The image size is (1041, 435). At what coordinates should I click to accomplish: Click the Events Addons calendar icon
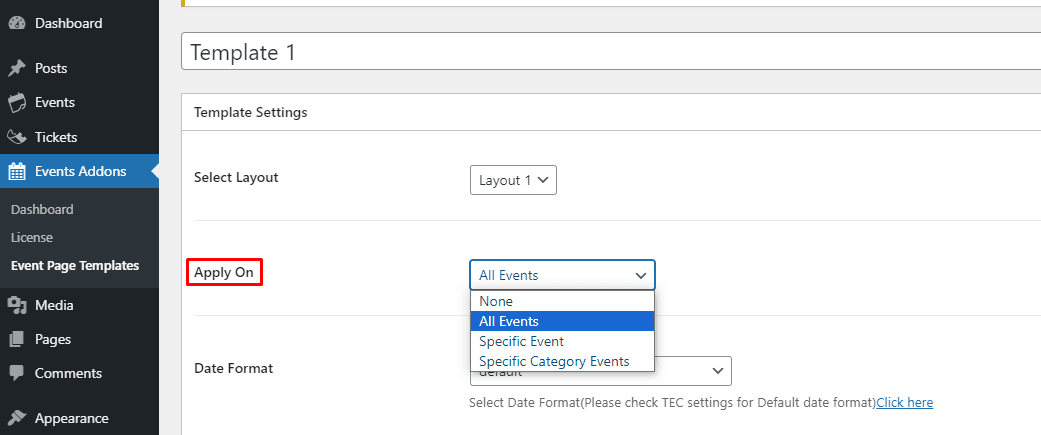click(x=17, y=171)
